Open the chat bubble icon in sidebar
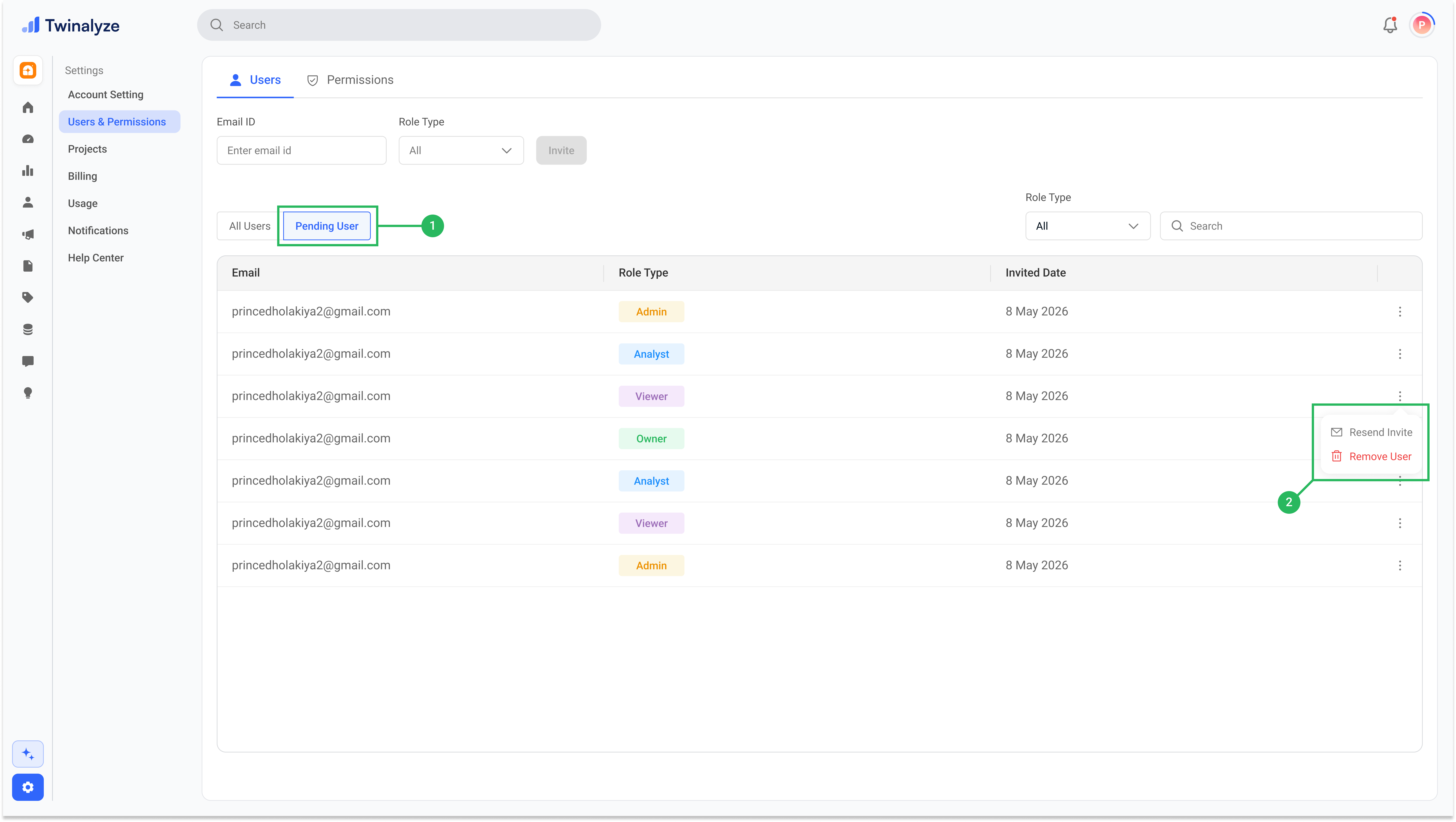This screenshot has width=1456, height=822. 28,361
